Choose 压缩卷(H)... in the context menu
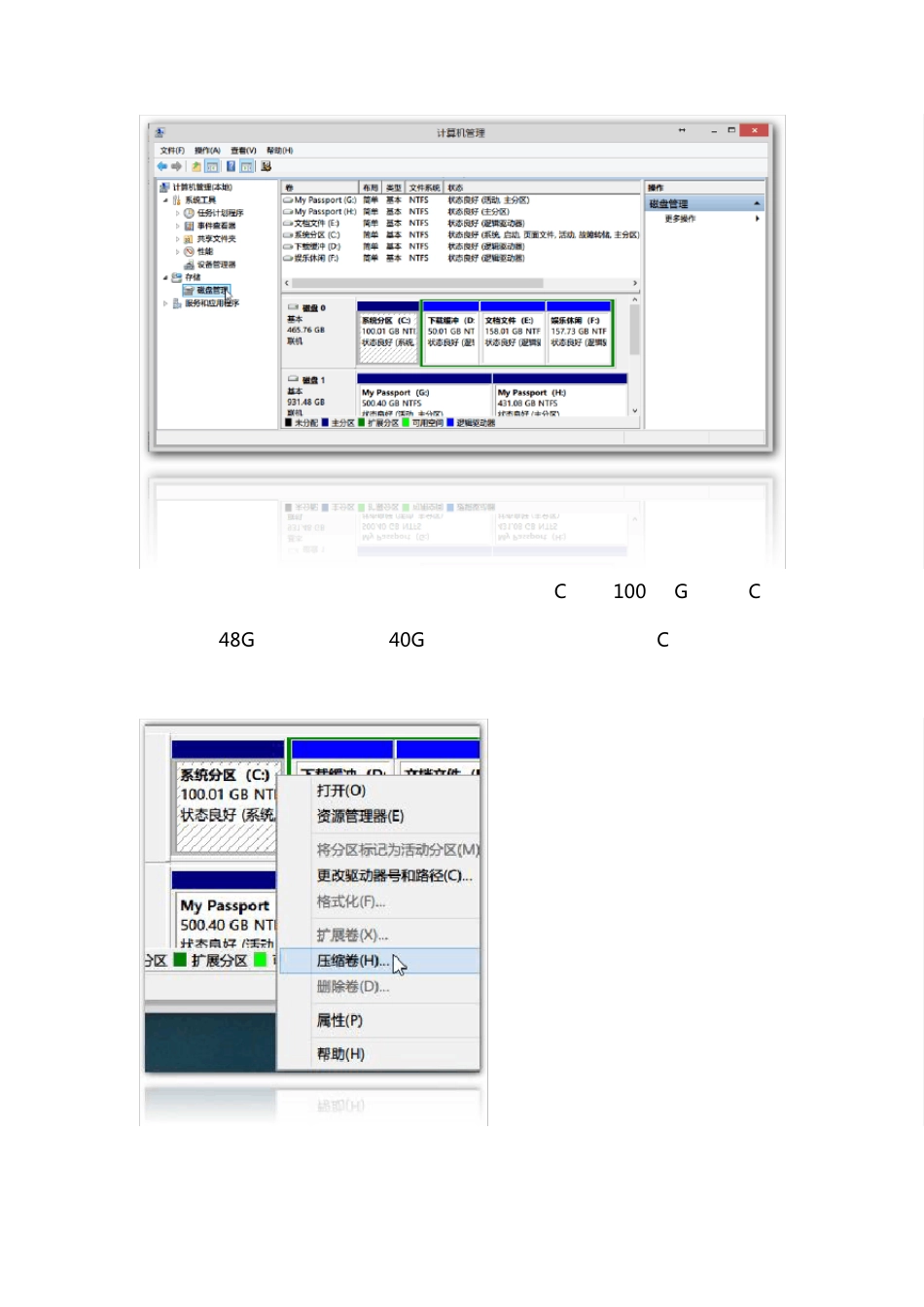The width and height of the screenshot is (924, 1307). coord(379,961)
